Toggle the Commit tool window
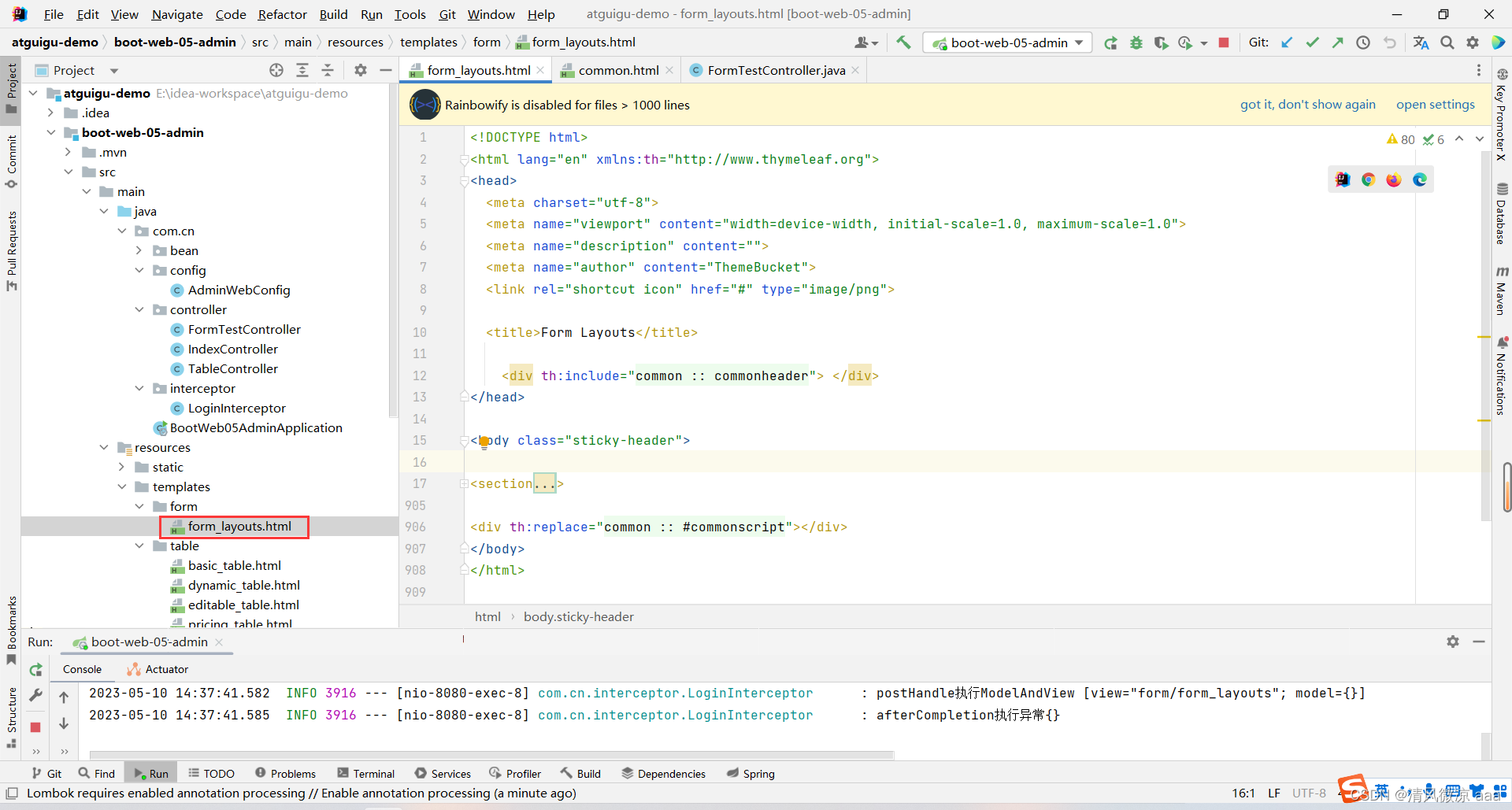The image size is (1512, 810). point(11,161)
